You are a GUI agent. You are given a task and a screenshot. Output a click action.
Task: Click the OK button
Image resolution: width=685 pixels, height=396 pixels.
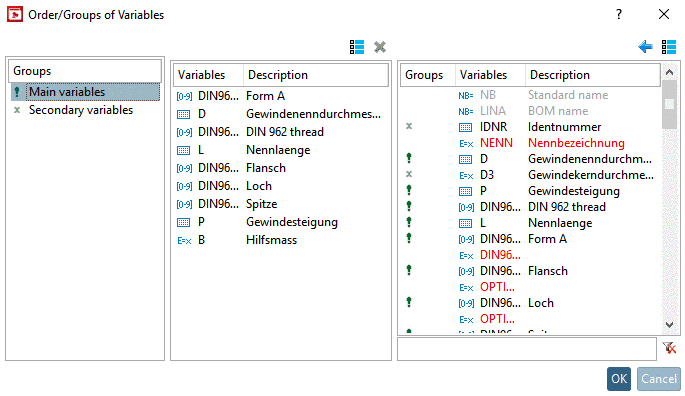tap(619, 379)
